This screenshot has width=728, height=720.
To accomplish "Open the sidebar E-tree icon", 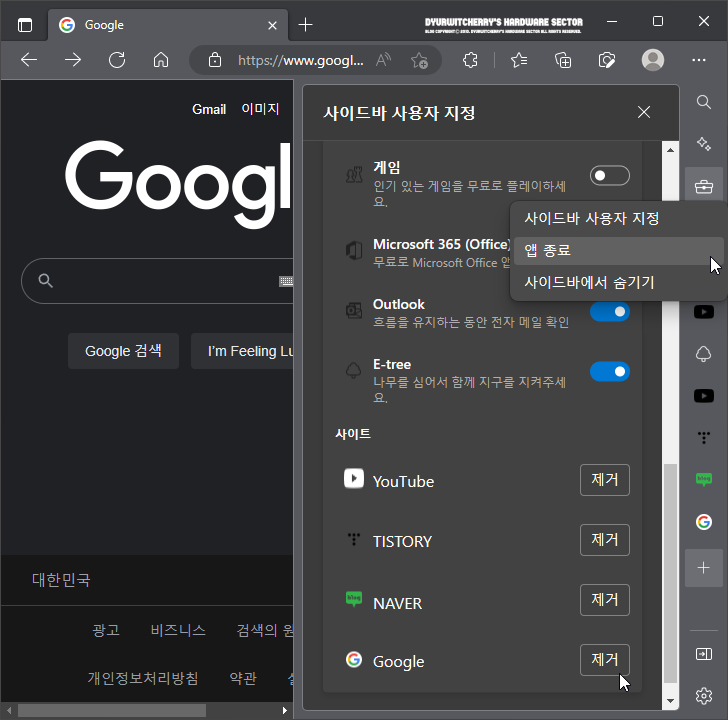I will (x=704, y=354).
